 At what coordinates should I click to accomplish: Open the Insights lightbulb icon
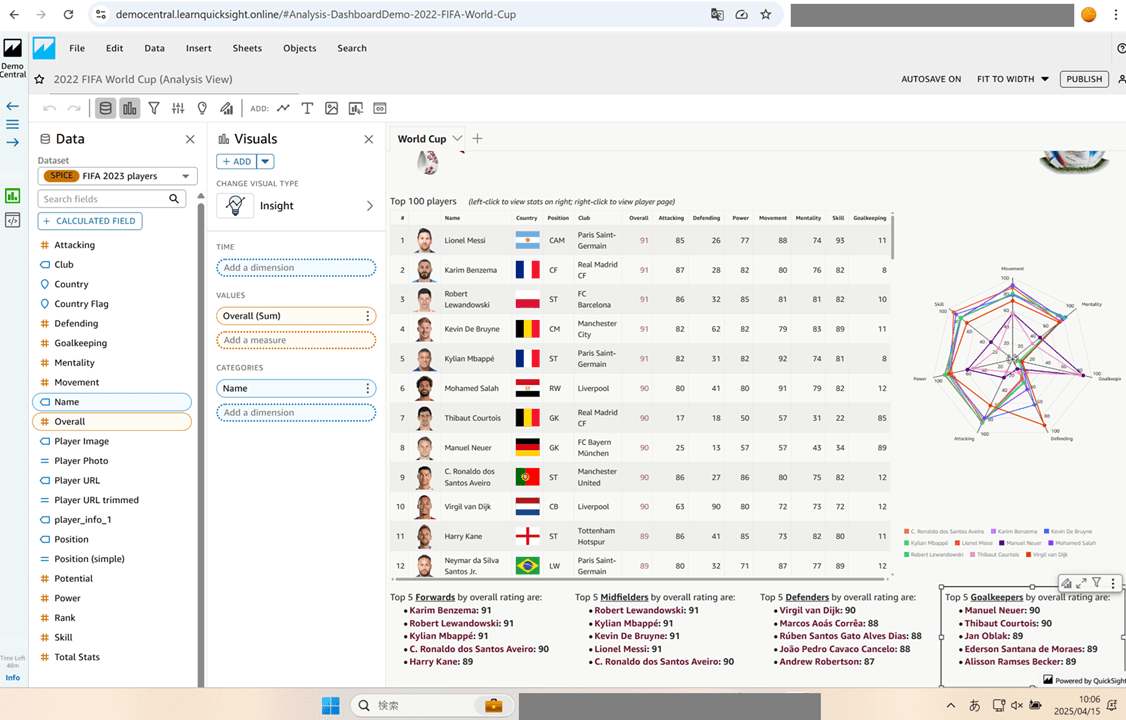pyautogui.click(x=203, y=108)
